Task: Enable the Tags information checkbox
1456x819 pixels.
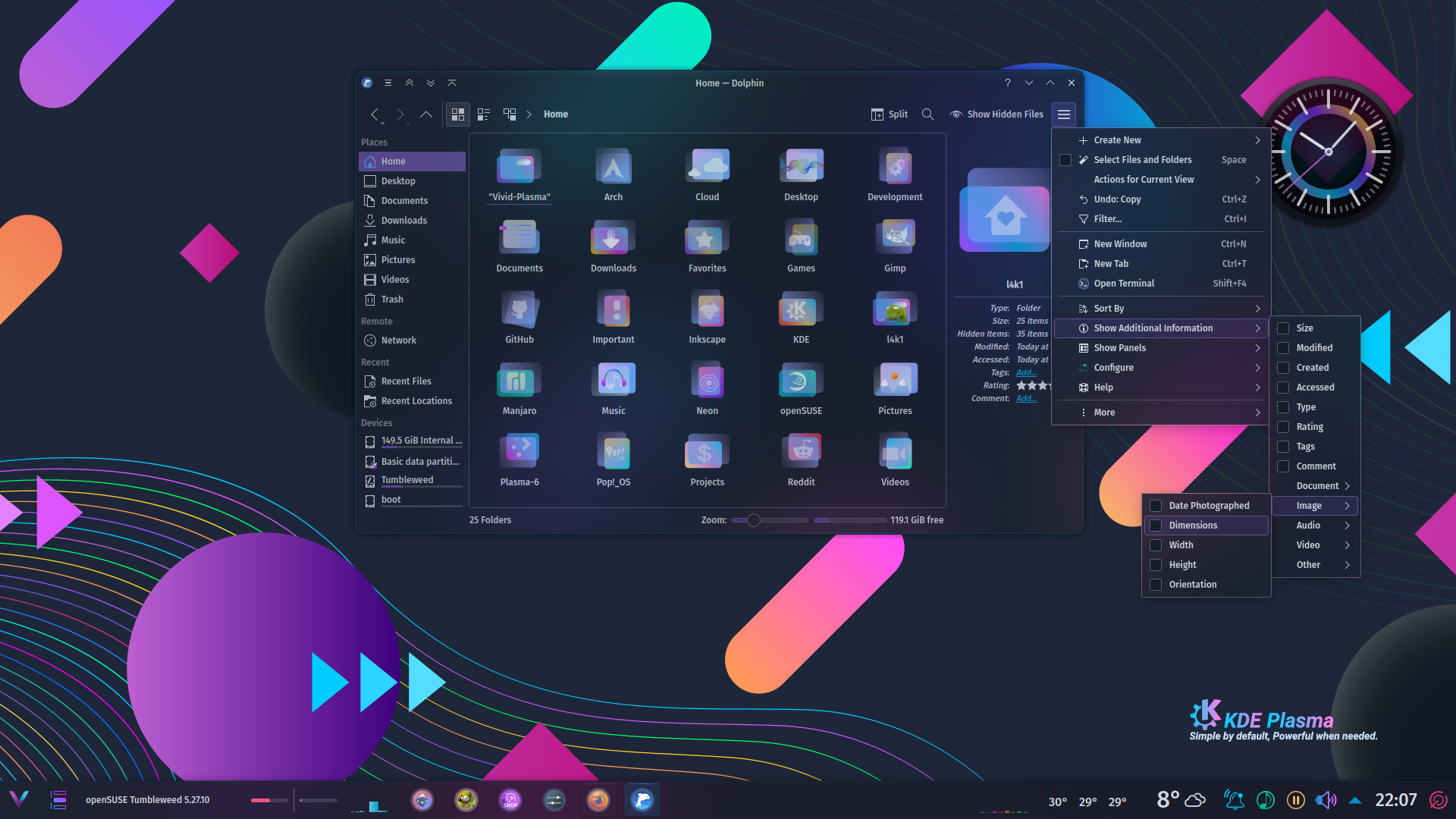Action: [x=1283, y=447]
